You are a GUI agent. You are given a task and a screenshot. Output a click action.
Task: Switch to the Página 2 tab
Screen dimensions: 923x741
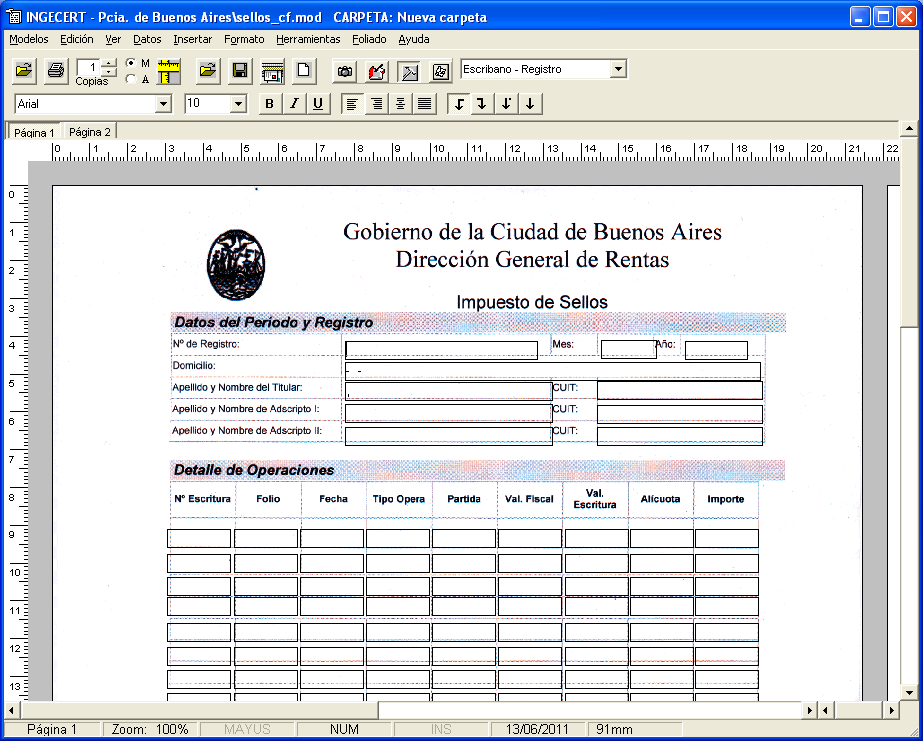pos(89,132)
